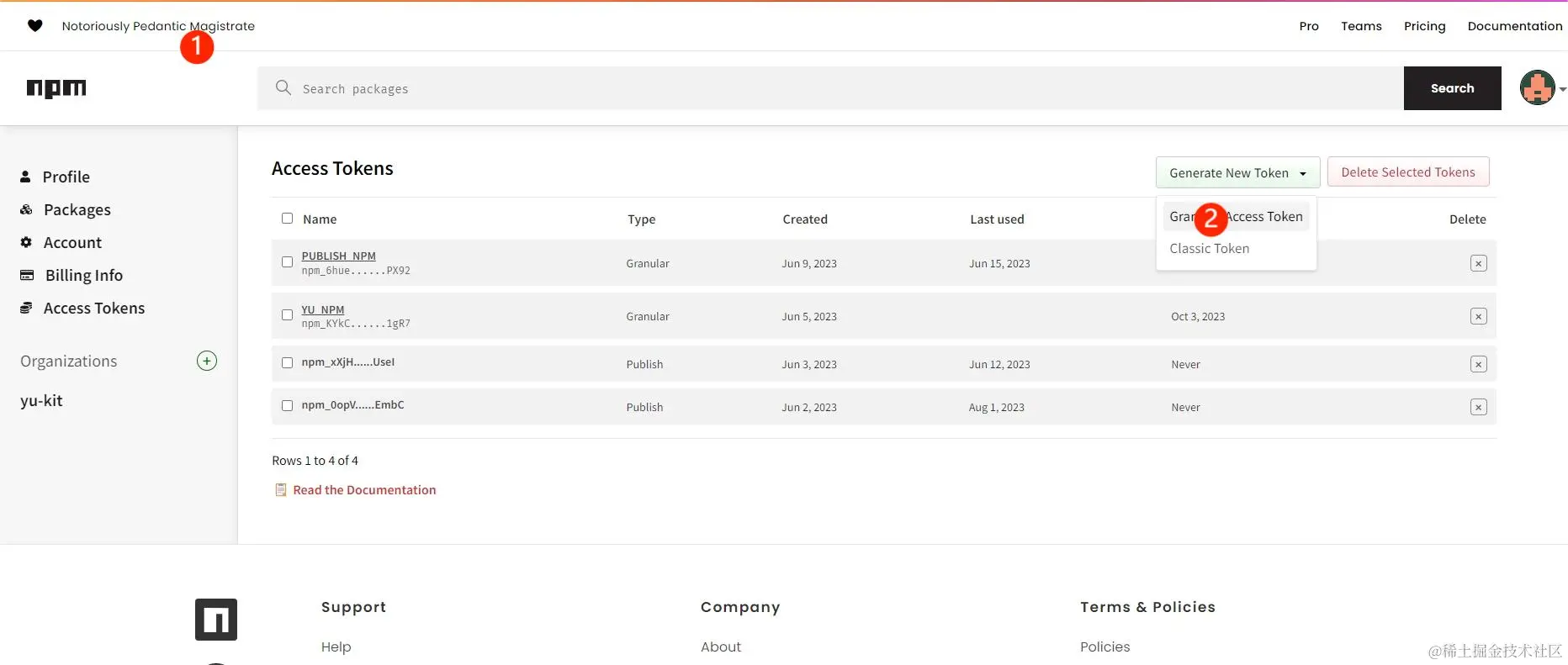Screen dimensions: 1568x665
Task: Click the Profile person icon in sidebar
Action: [25, 177]
